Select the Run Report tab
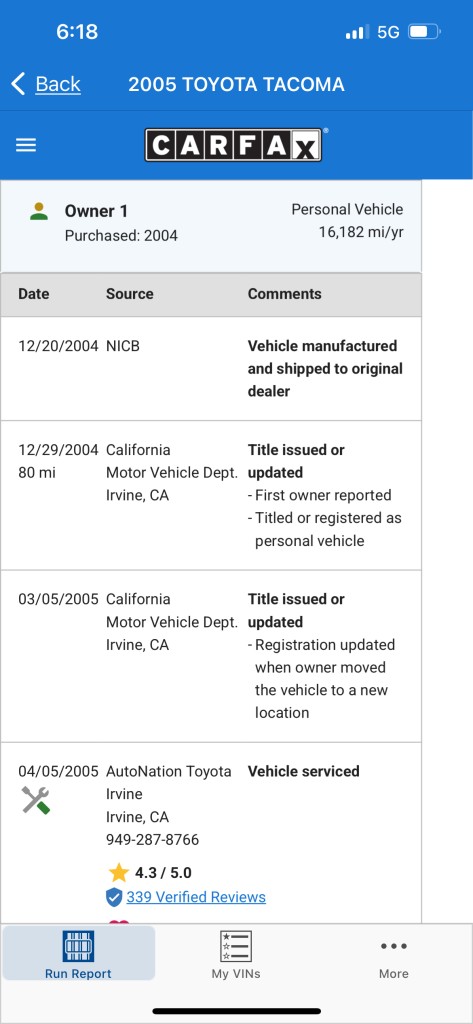 point(78,953)
